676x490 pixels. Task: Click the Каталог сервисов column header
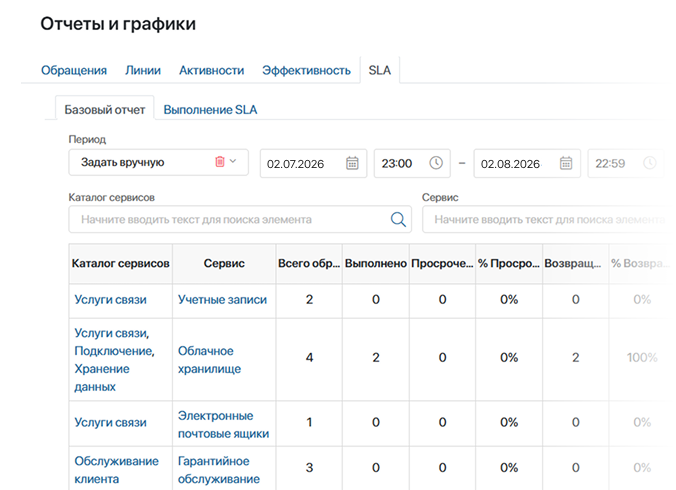point(120,263)
